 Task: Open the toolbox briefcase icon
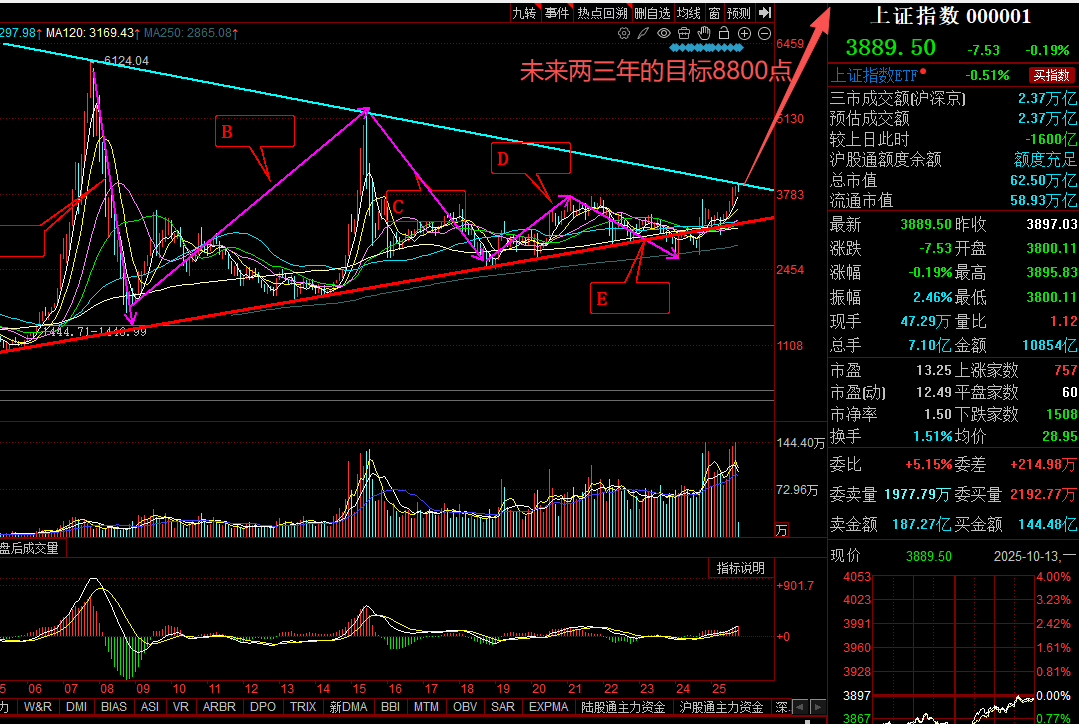point(683,33)
